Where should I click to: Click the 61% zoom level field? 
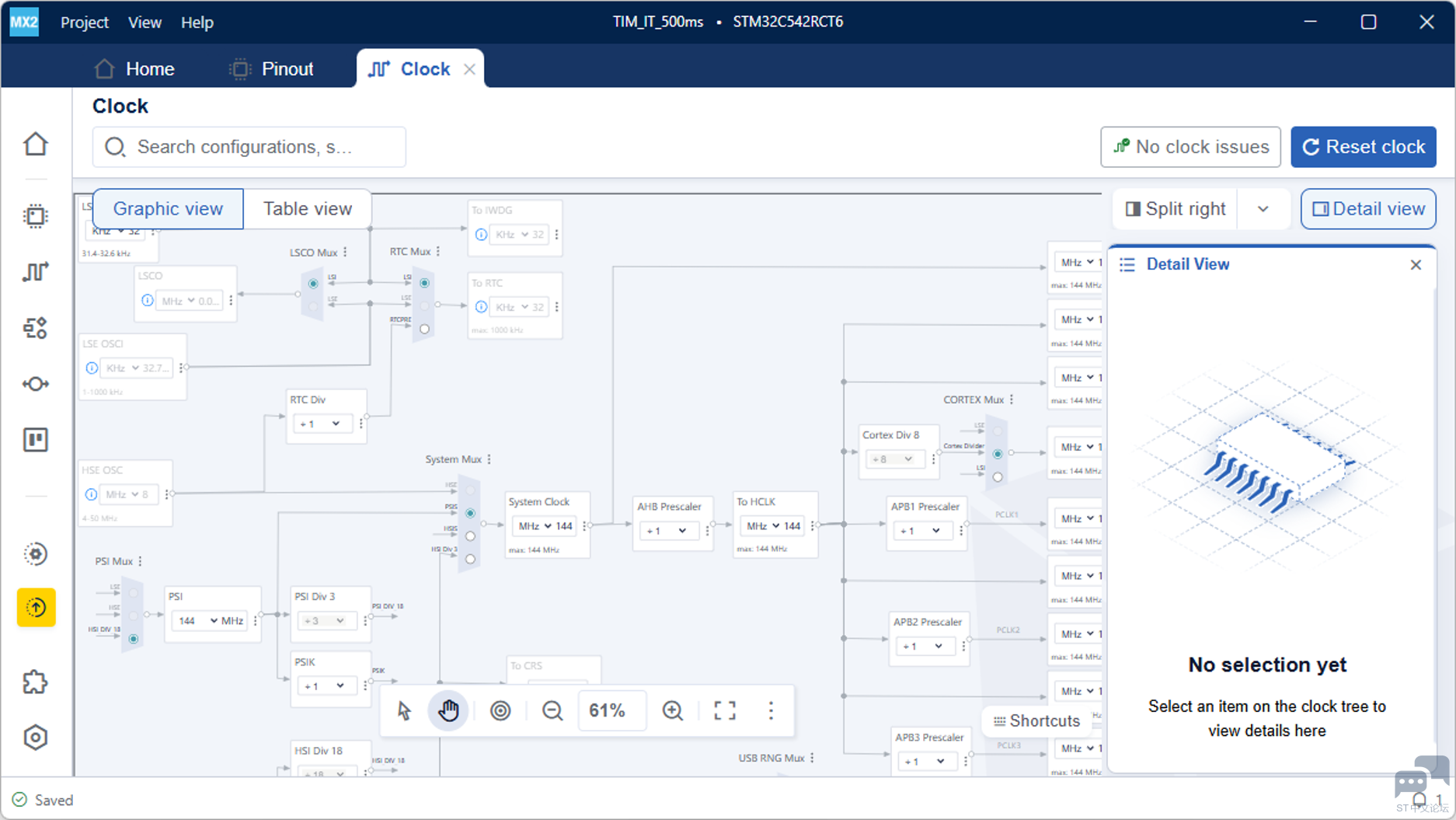(x=611, y=710)
